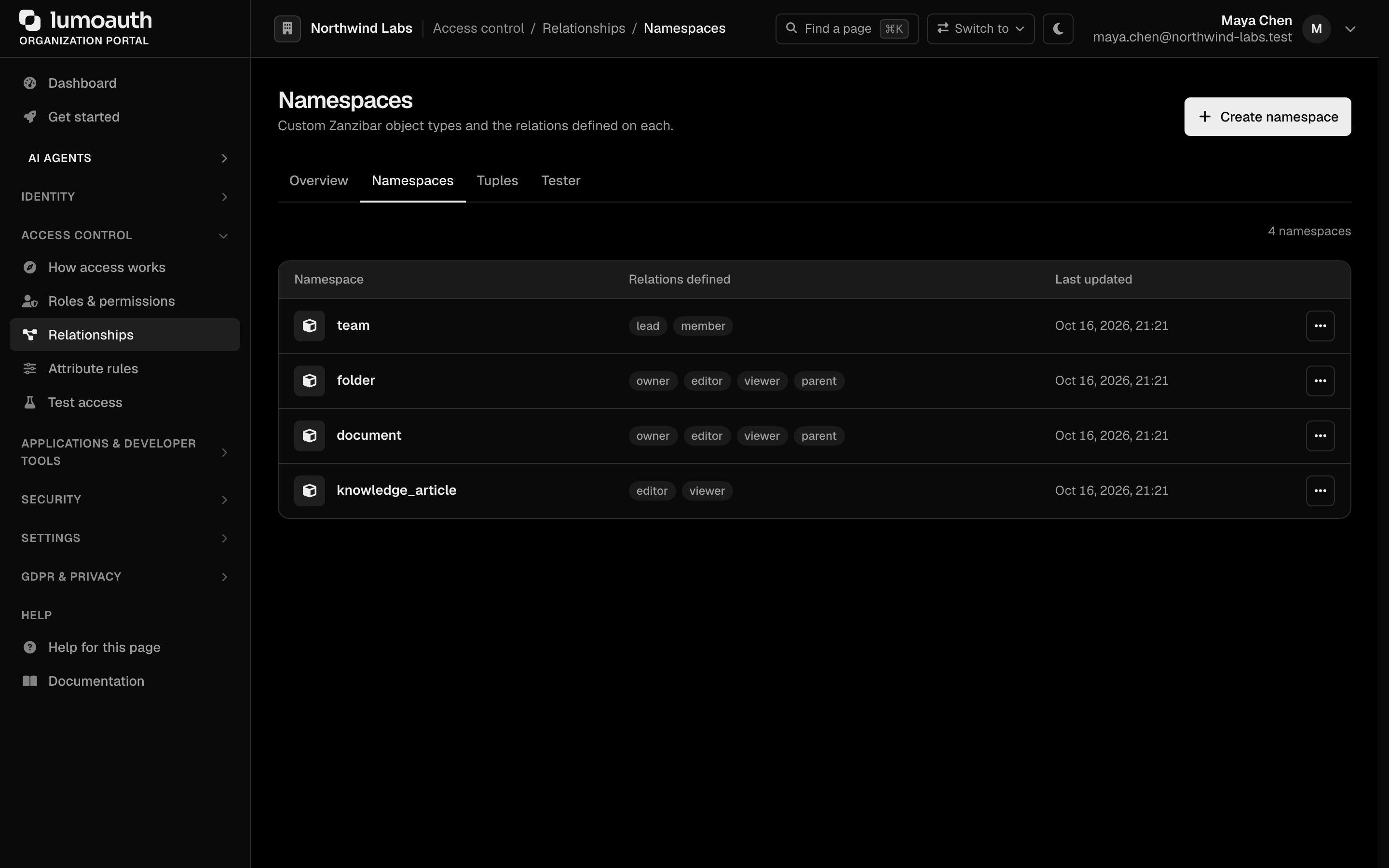This screenshot has height=868, width=1389.
Task: Open the more actions menu for document
Action: click(x=1320, y=436)
